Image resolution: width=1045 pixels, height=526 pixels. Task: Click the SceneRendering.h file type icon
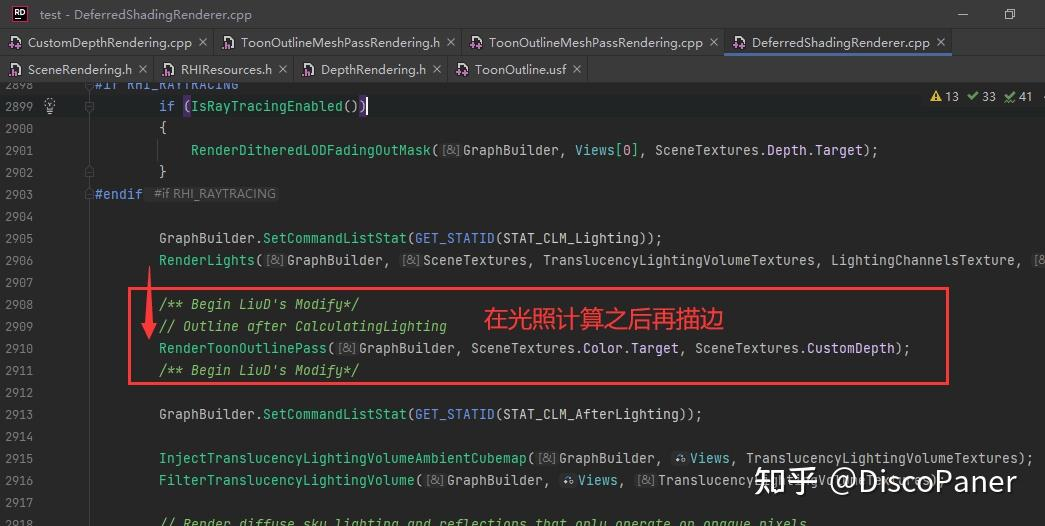(15, 69)
